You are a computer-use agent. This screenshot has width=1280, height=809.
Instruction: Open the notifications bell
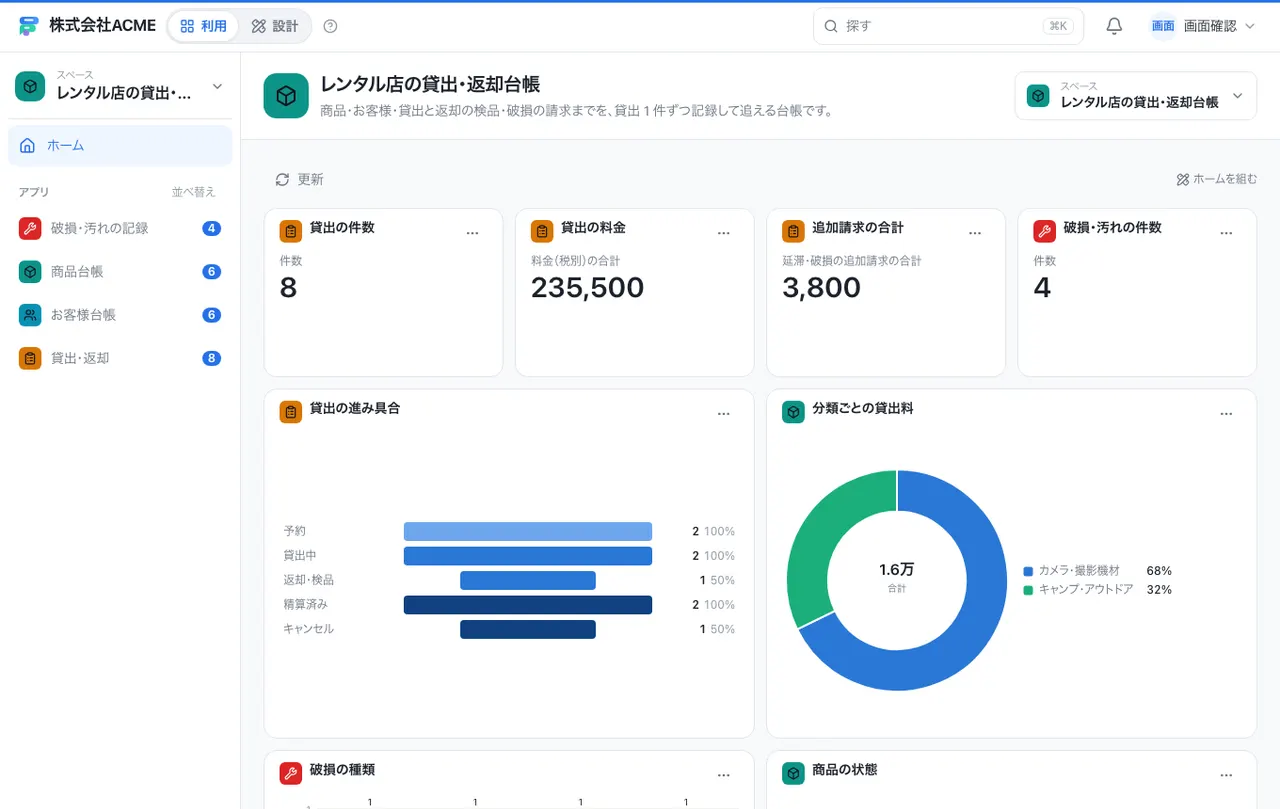coord(1114,26)
